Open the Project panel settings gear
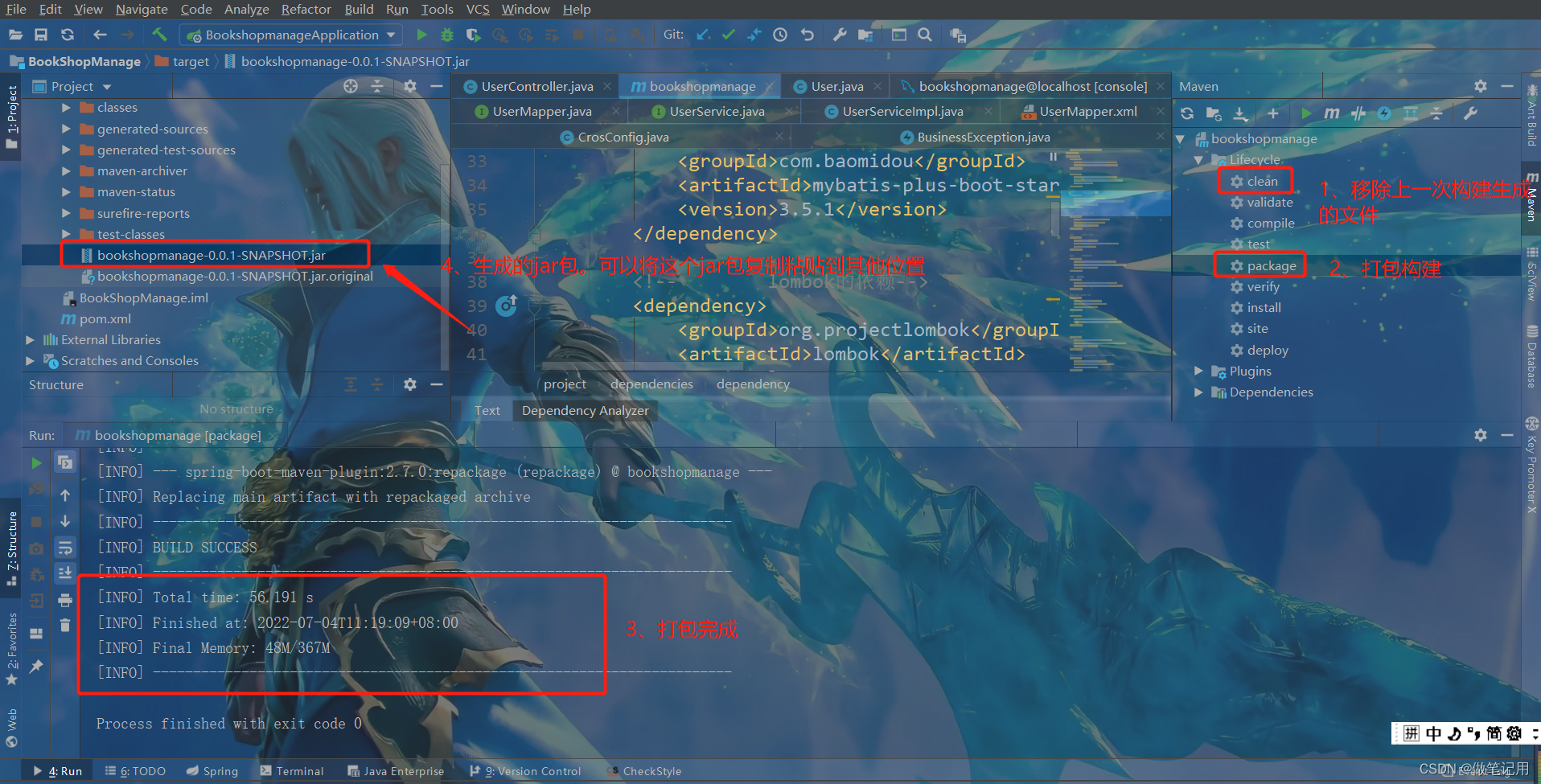 click(410, 86)
